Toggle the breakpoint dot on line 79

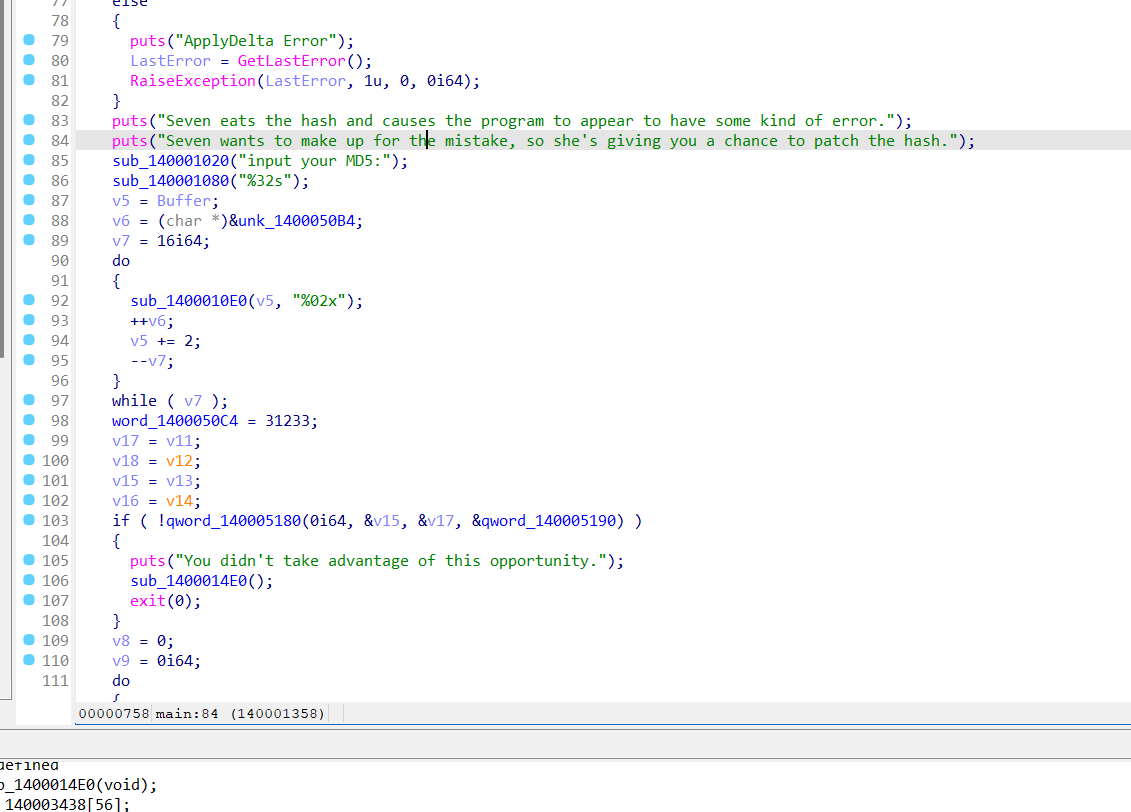point(29,40)
